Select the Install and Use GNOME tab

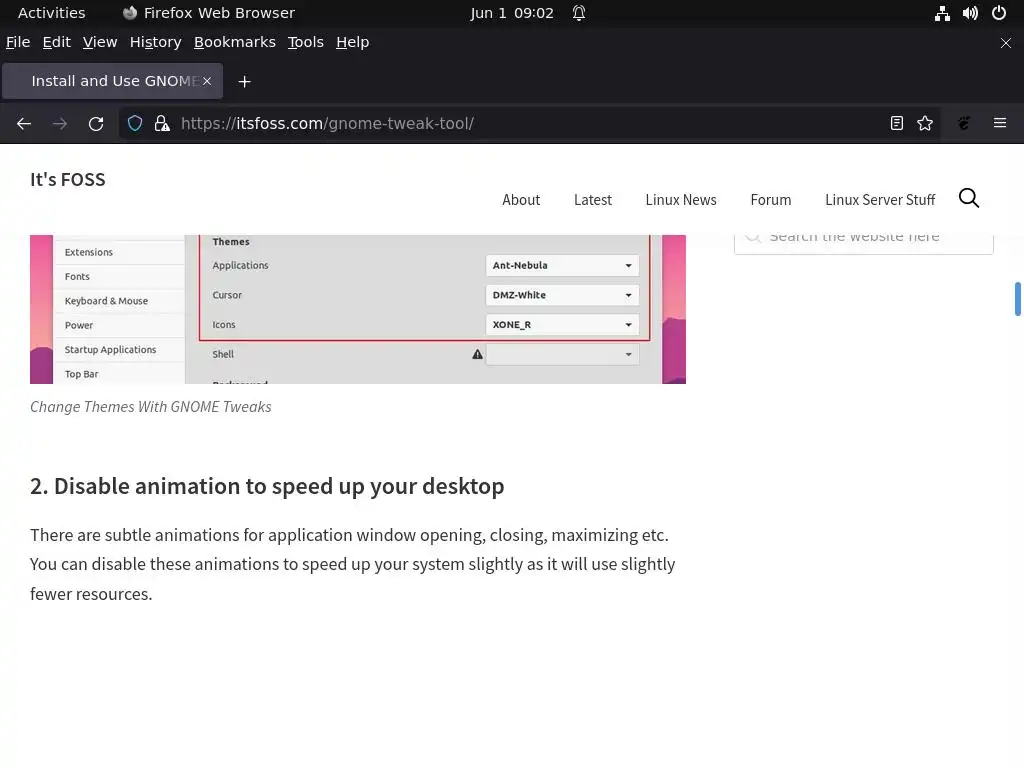click(x=112, y=81)
